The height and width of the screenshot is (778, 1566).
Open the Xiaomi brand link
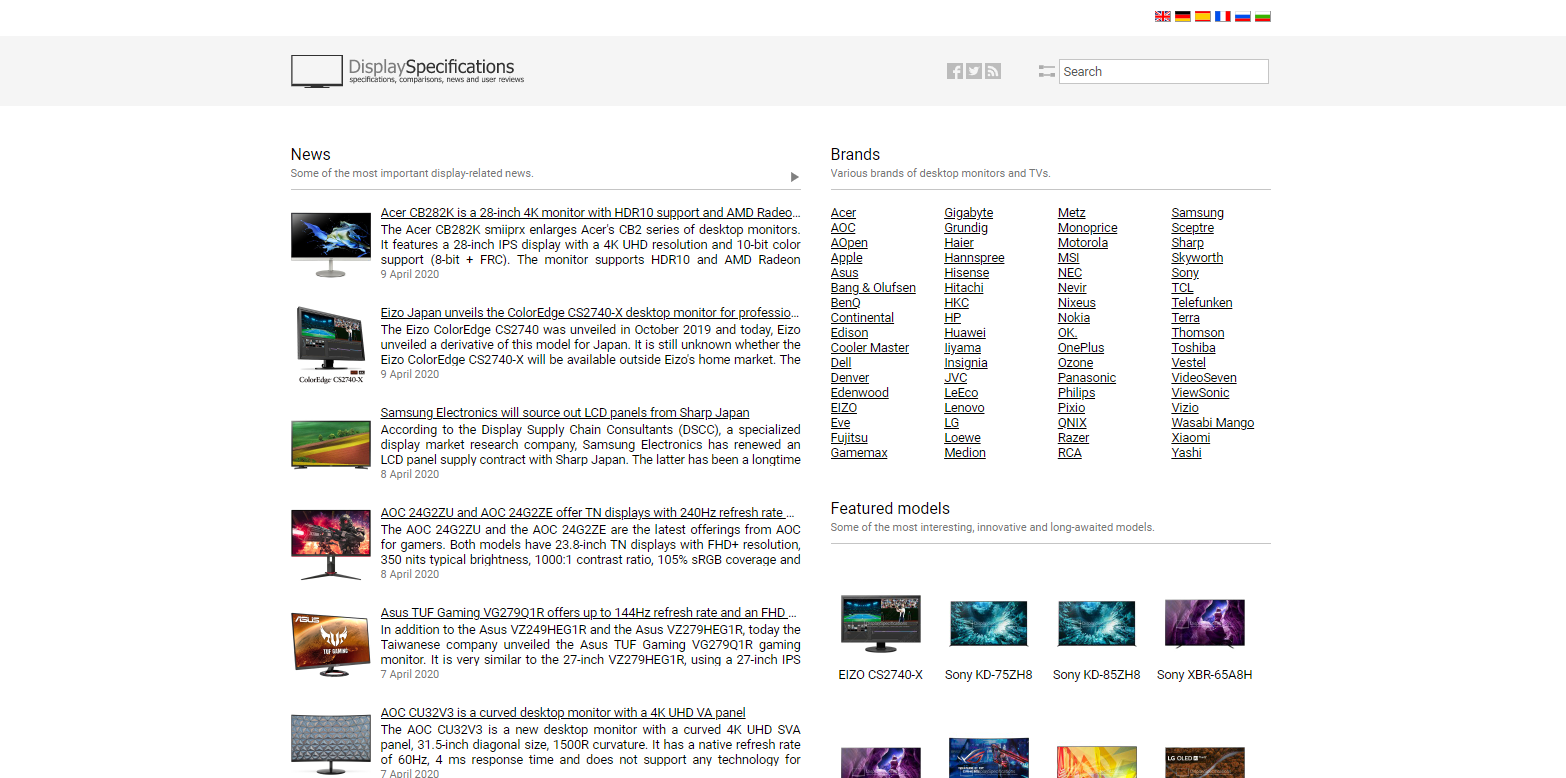1191,438
